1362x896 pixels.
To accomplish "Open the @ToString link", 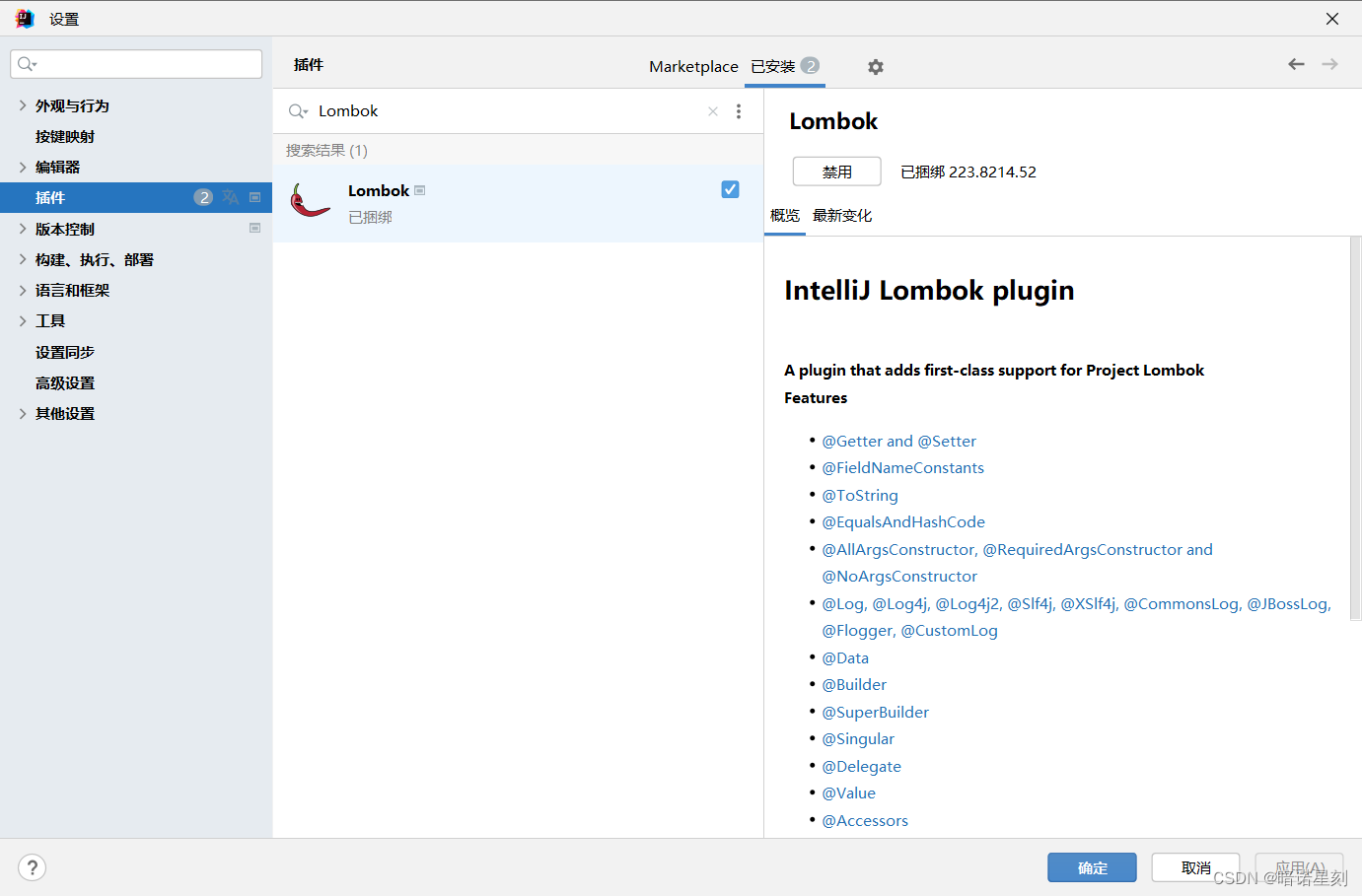I will tap(860, 495).
